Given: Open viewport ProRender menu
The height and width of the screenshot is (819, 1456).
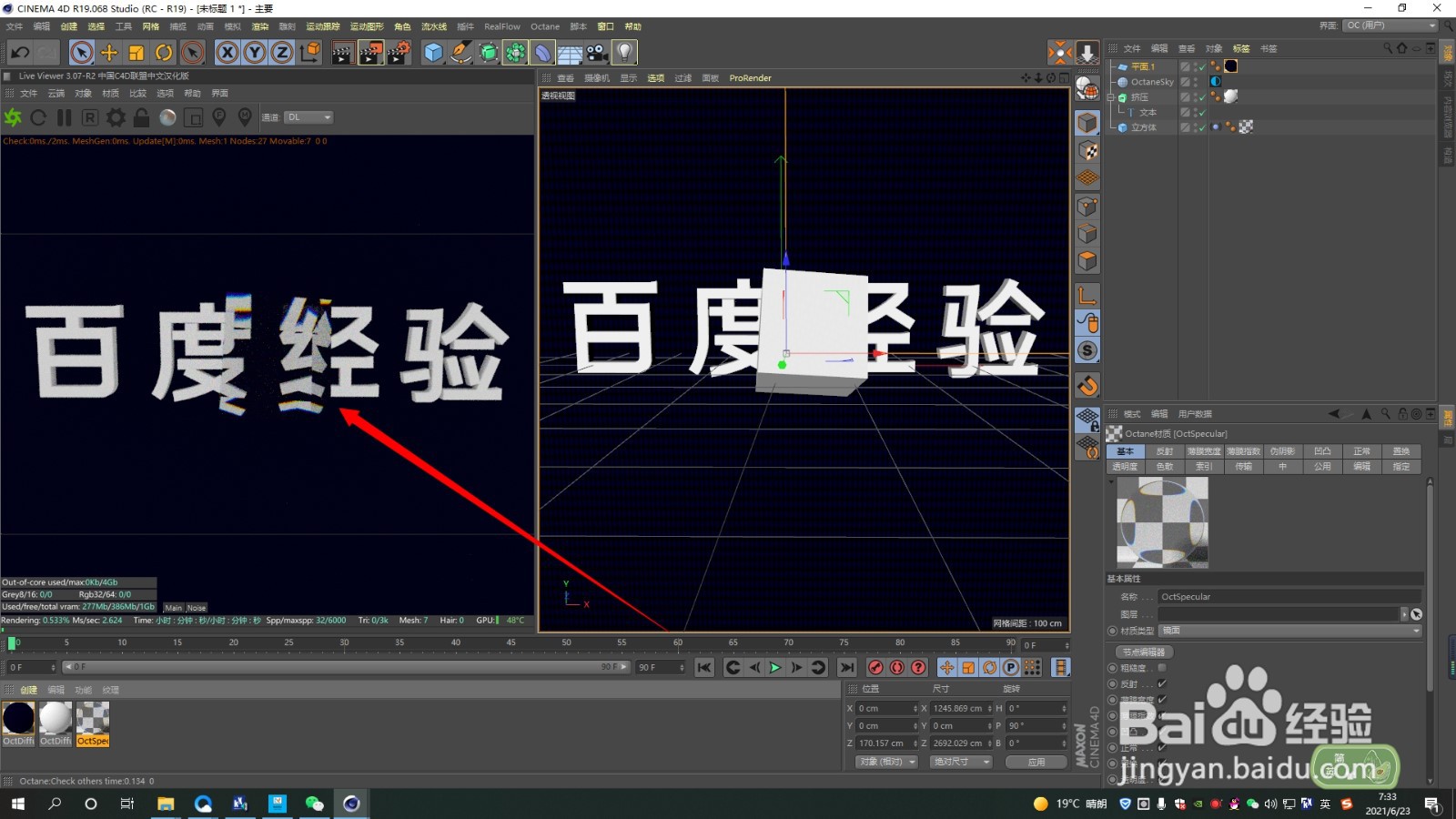Looking at the screenshot, I should coord(750,78).
